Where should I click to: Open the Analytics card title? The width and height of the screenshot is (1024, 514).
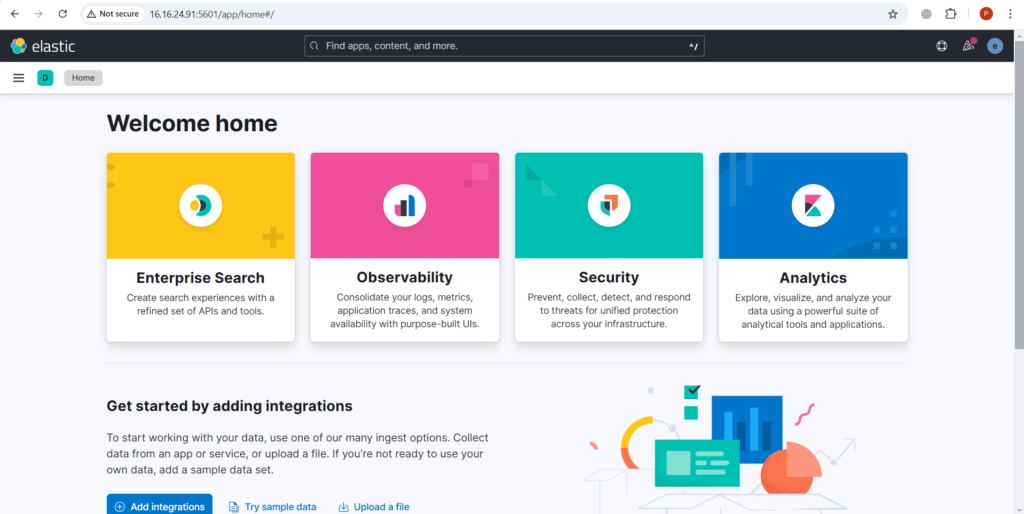[x=813, y=278]
